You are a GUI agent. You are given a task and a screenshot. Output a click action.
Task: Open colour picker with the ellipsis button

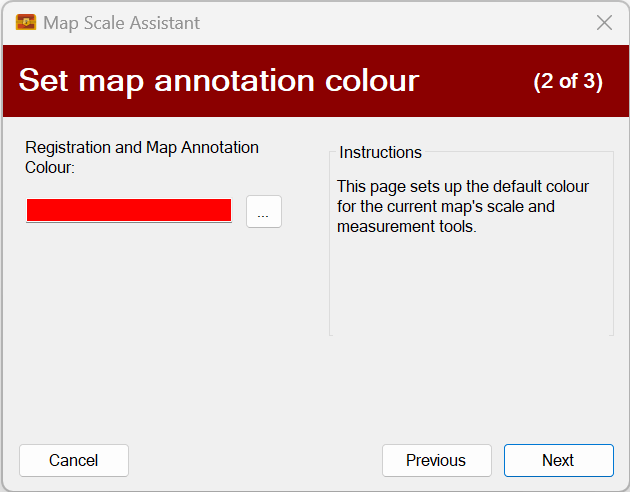(x=264, y=212)
